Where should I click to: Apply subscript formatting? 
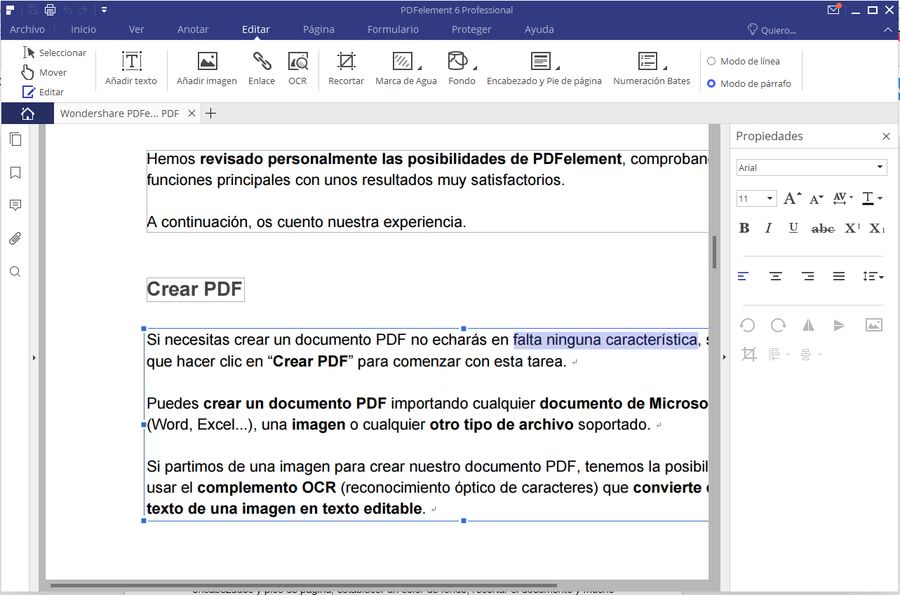click(876, 228)
